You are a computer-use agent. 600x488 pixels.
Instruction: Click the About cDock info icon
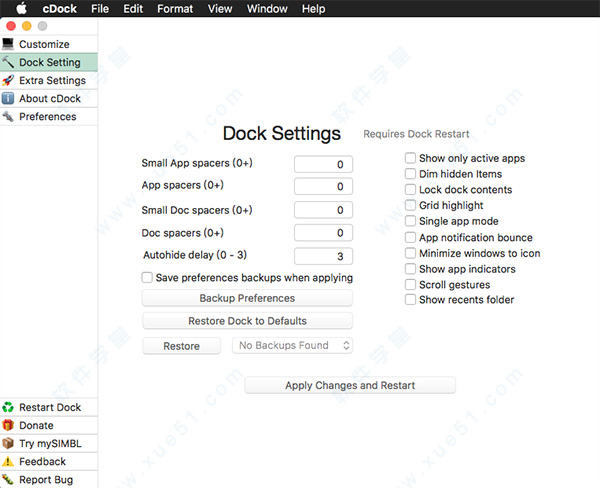[8, 98]
